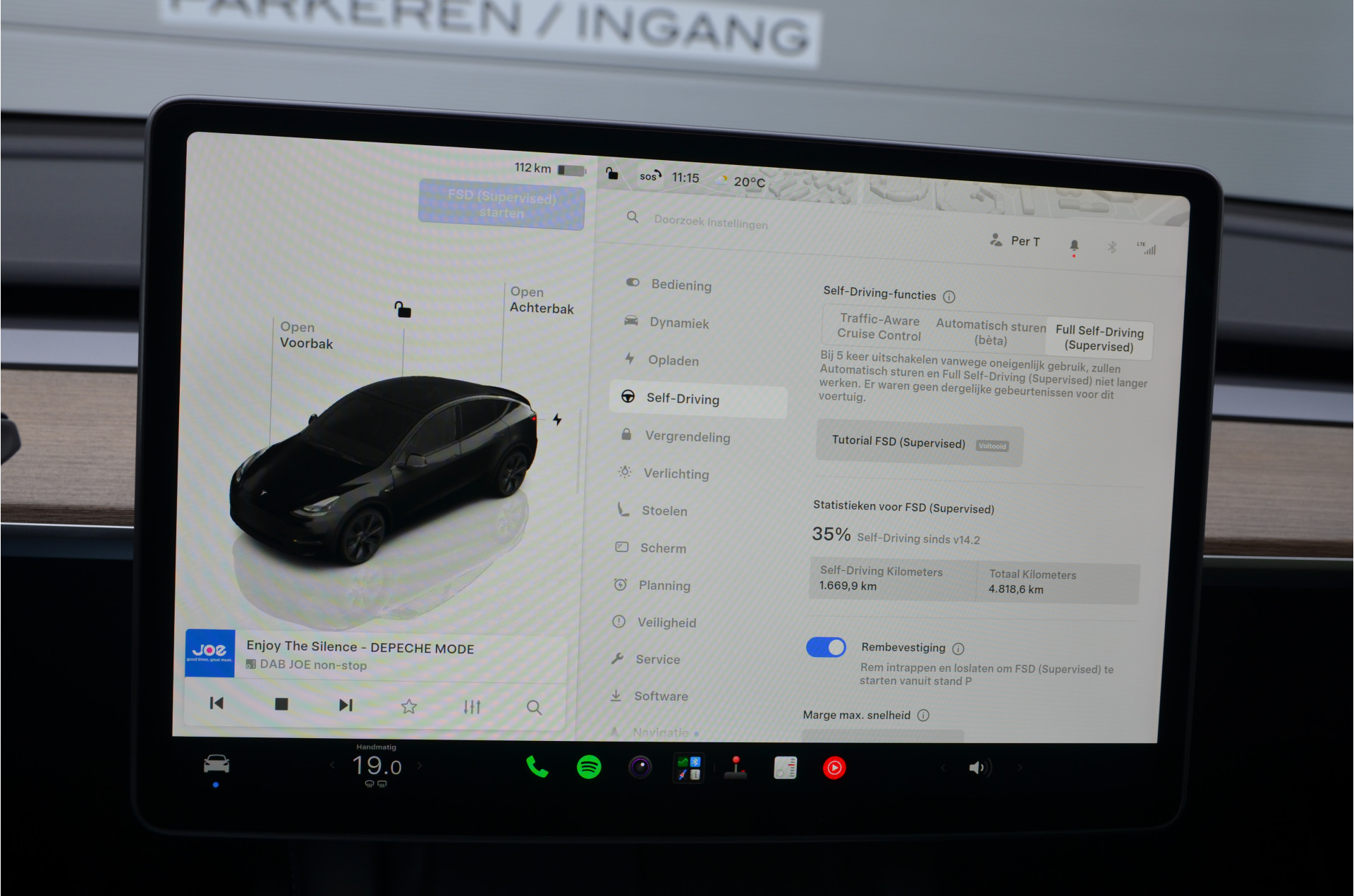Mark radio station as favorite star
The image size is (1354, 896).
[x=409, y=706]
